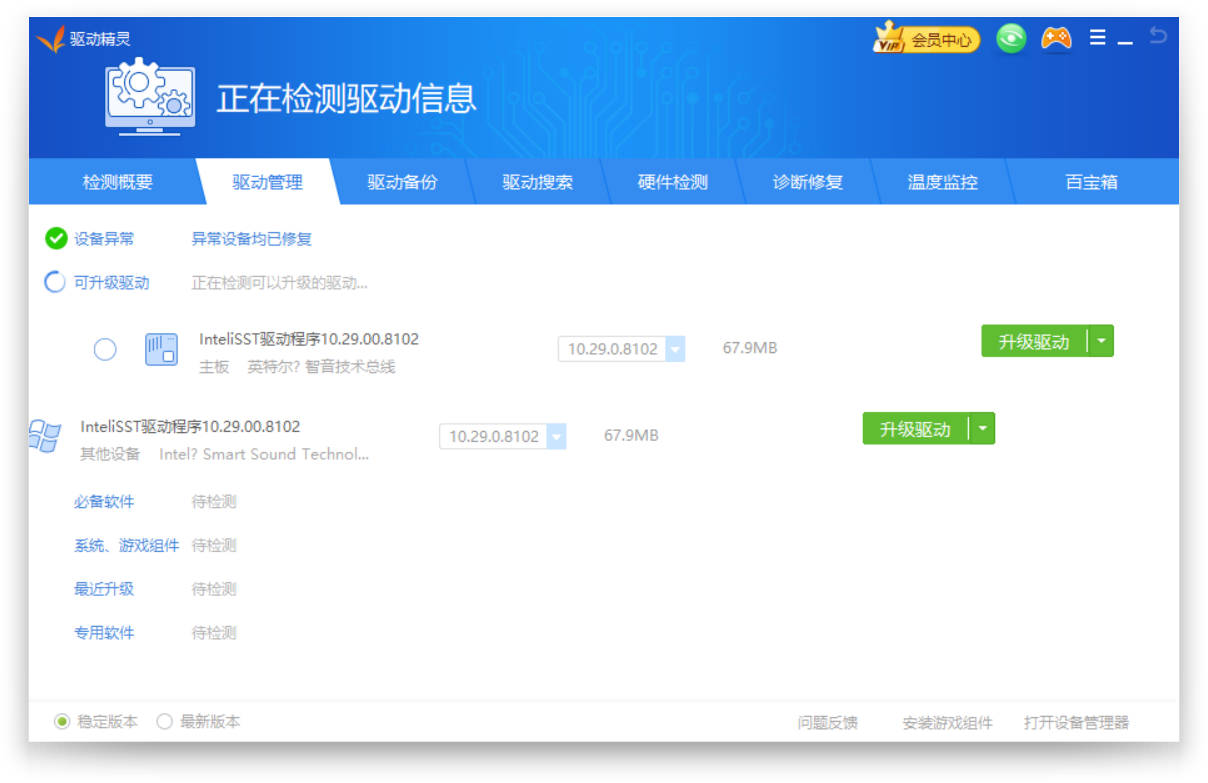Click the 问题反馈 link
The image size is (1208, 783).
point(827,723)
